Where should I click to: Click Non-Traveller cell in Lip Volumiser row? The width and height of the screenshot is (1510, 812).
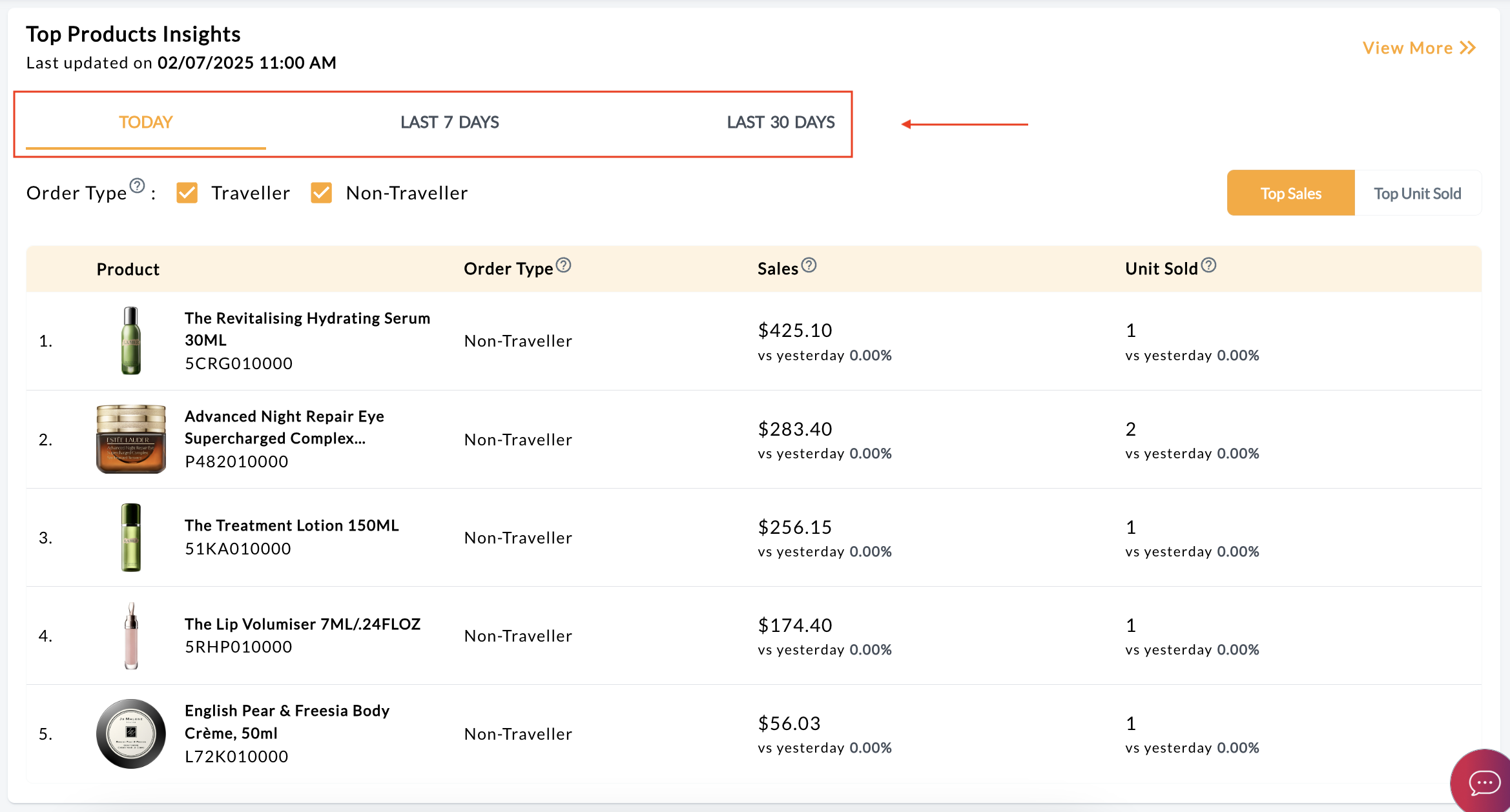(x=518, y=636)
